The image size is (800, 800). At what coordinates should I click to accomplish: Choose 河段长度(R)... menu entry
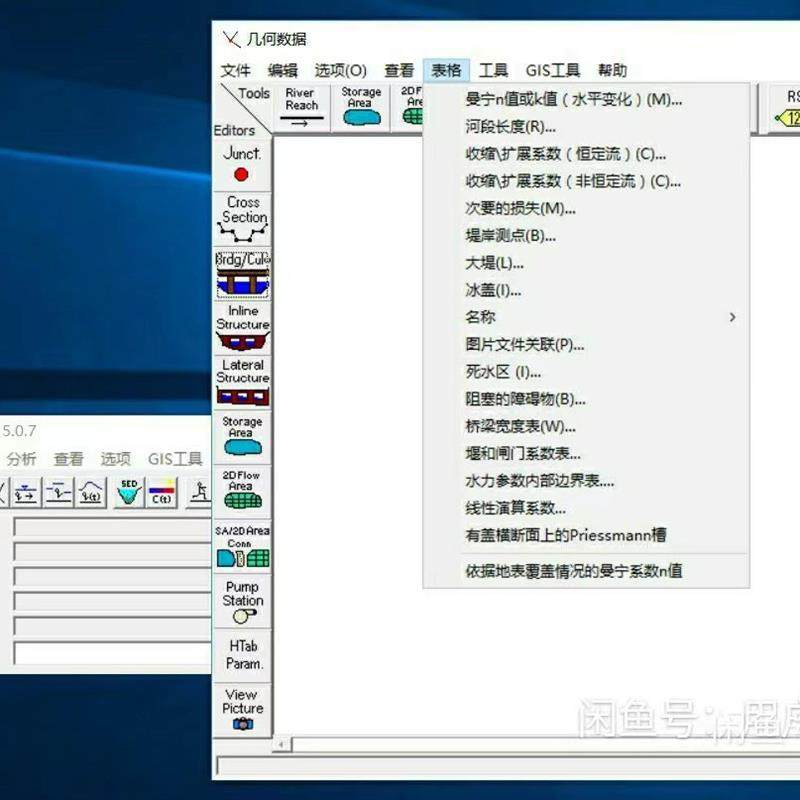586,127
